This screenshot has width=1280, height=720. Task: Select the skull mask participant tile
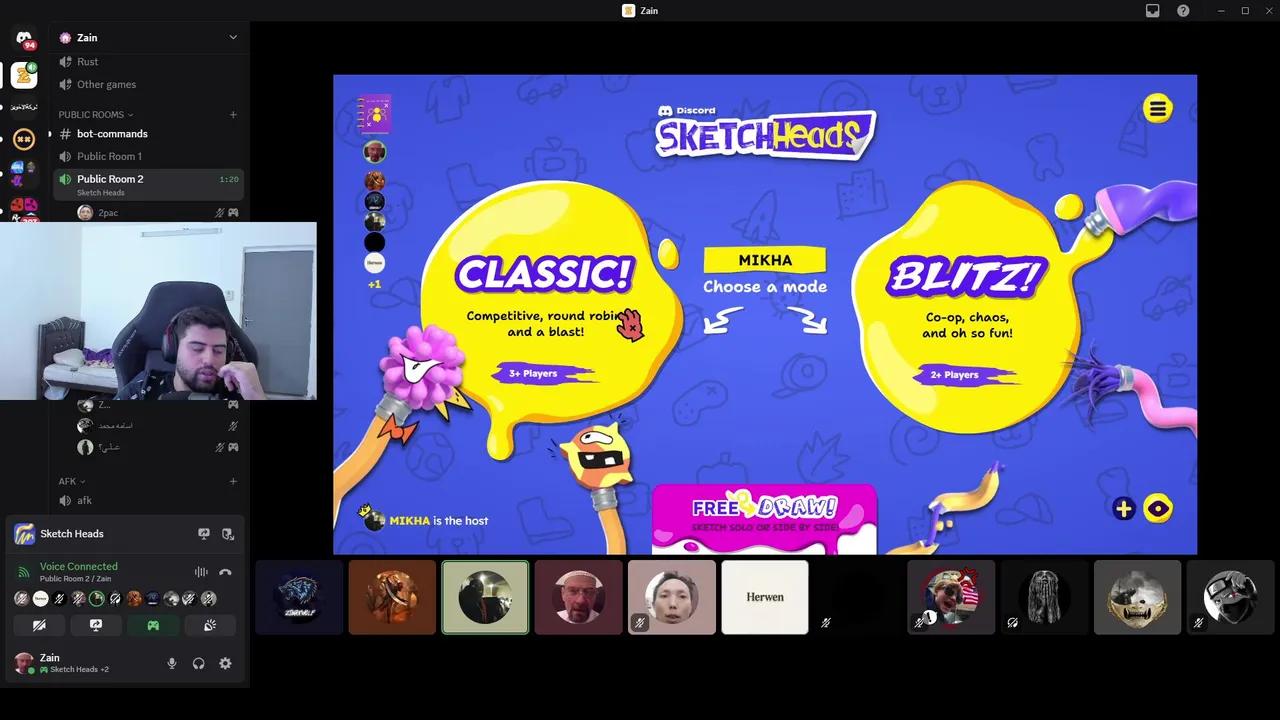pos(1137,597)
